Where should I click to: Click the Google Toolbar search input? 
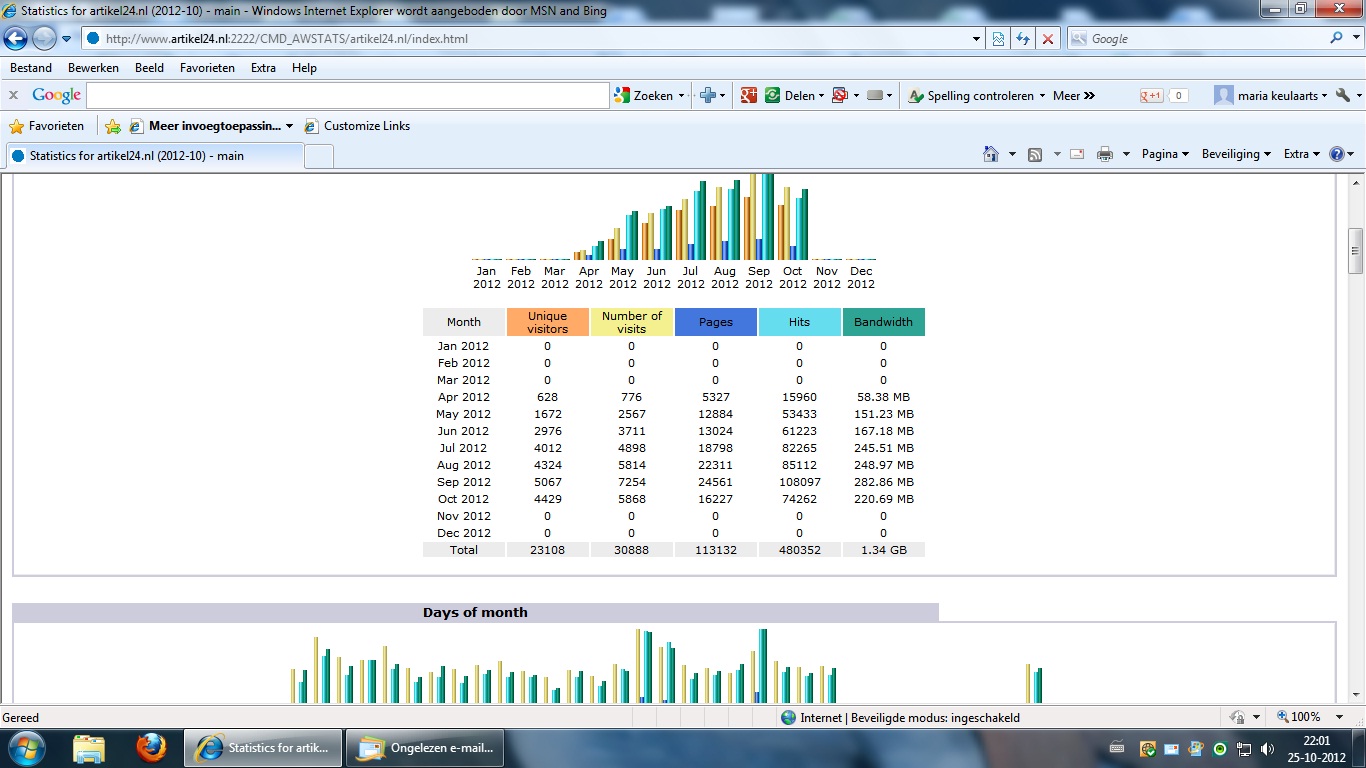348,96
